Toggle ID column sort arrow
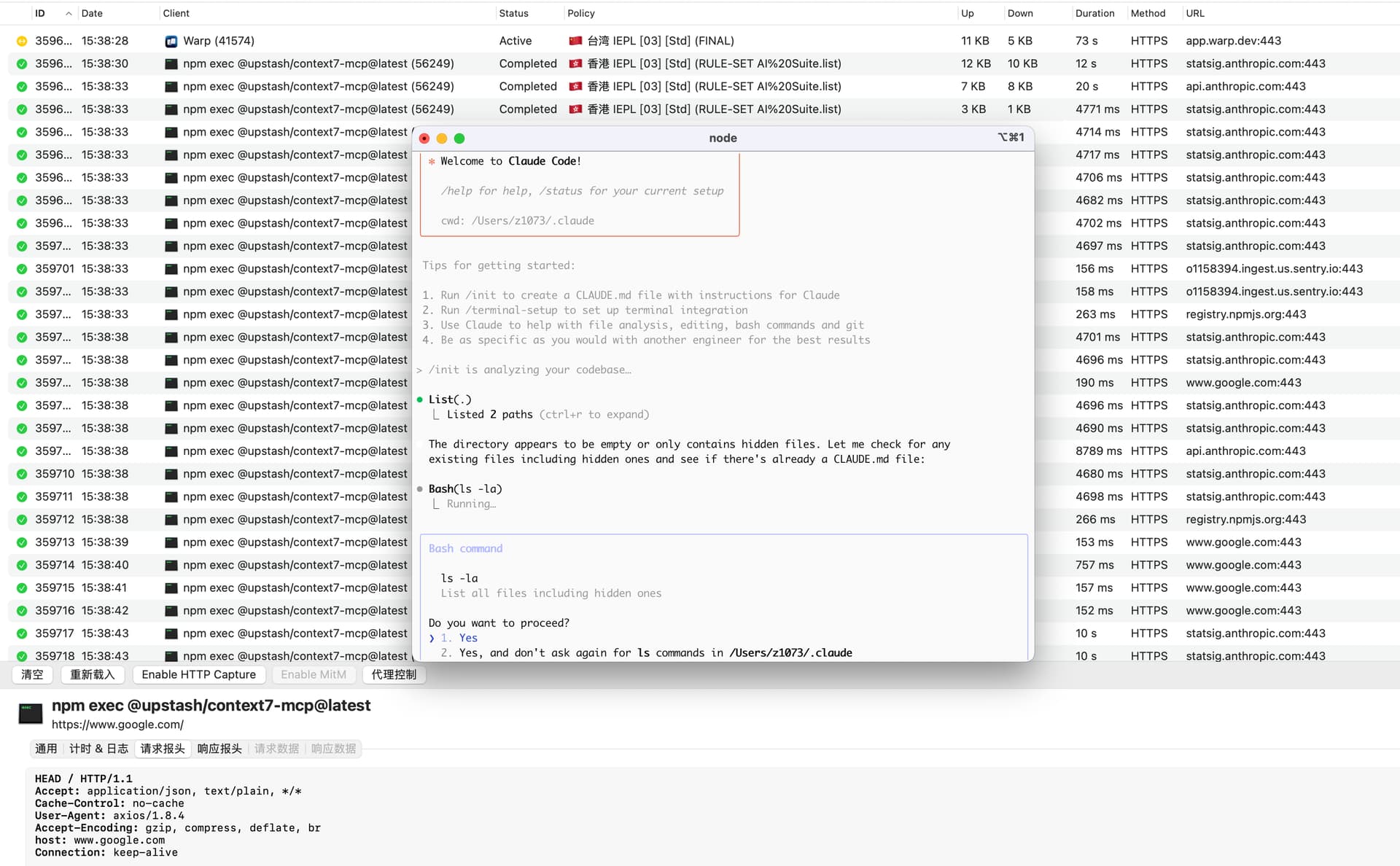The image size is (1400, 866). tap(69, 13)
